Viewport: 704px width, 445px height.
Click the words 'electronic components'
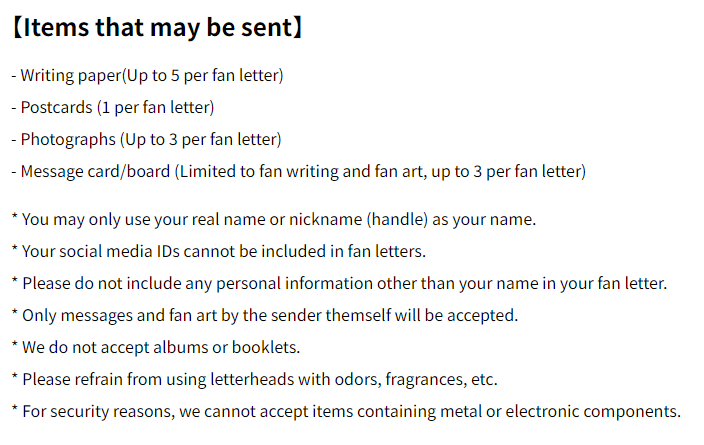tap(593, 411)
